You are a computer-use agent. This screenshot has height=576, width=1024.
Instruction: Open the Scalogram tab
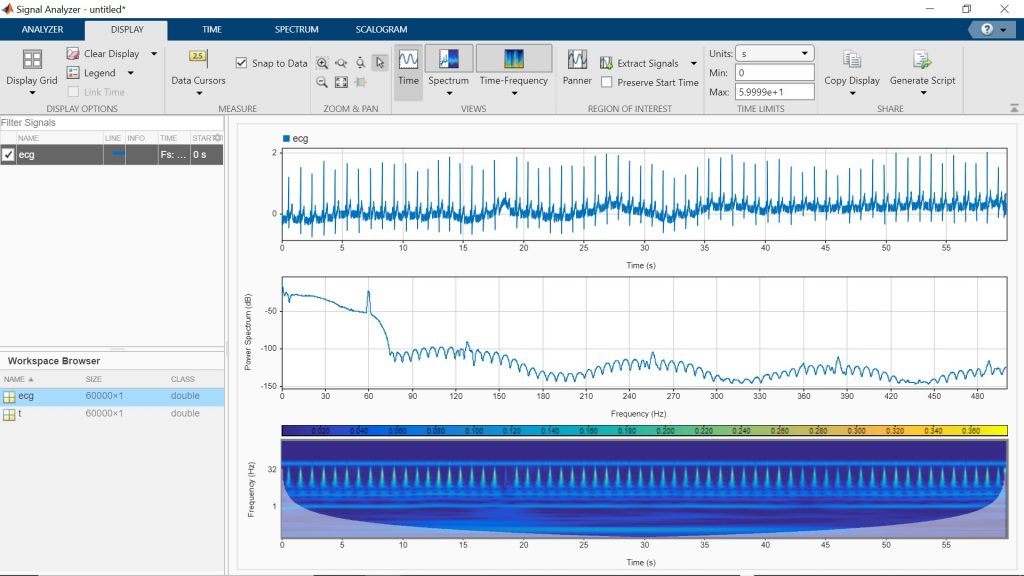point(381,30)
